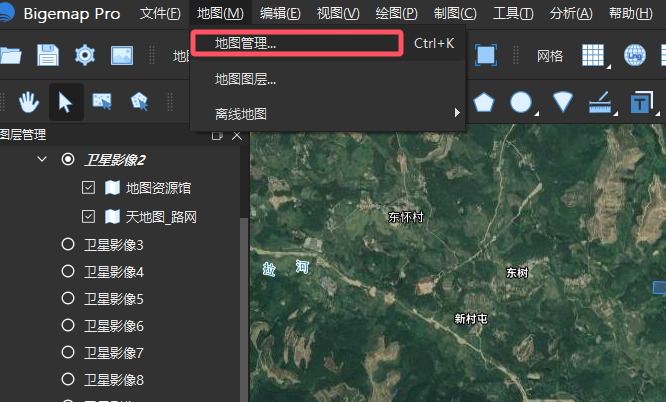666x402 pixels.
Task: Select the circle drawing tool
Action: pyautogui.click(x=520, y=102)
